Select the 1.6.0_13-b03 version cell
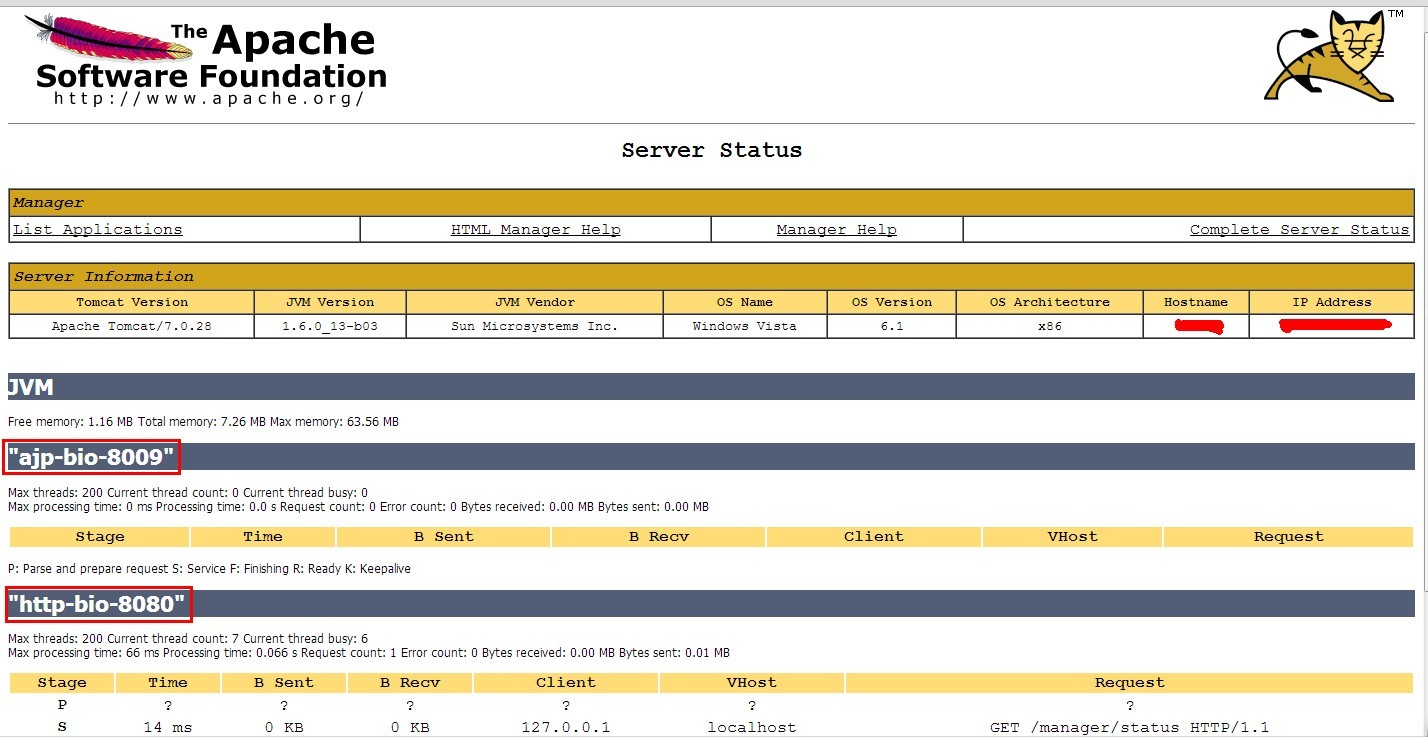 330,326
